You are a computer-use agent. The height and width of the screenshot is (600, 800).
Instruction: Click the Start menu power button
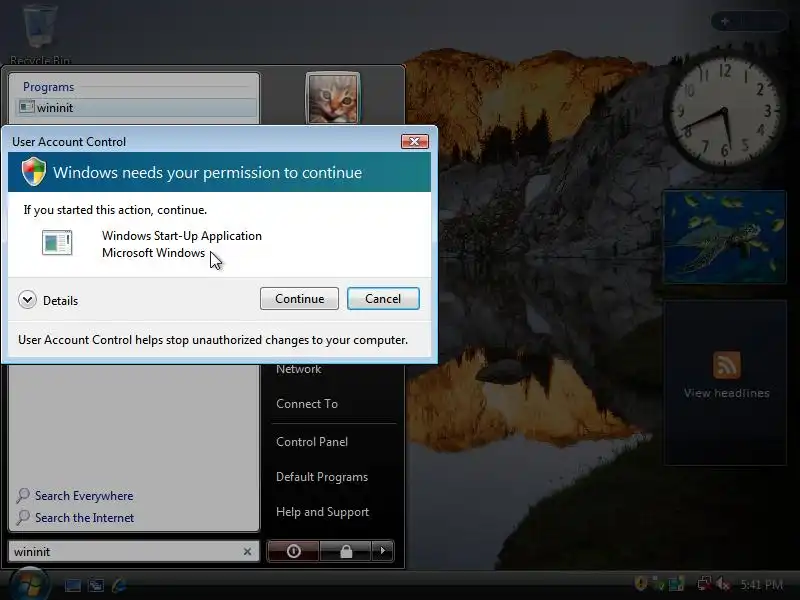click(x=293, y=551)
